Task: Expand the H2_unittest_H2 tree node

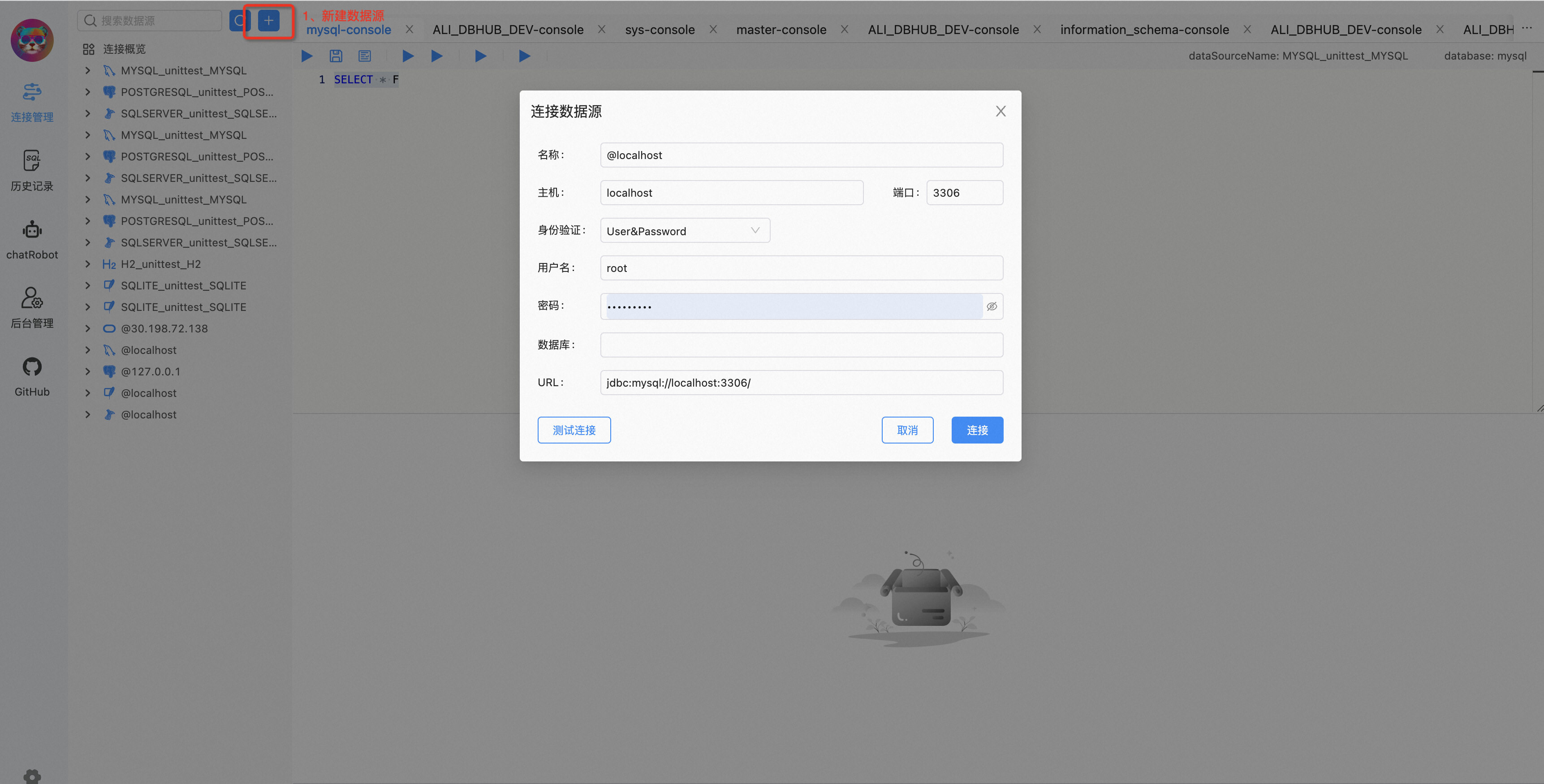Action: [x=87, y=264]
